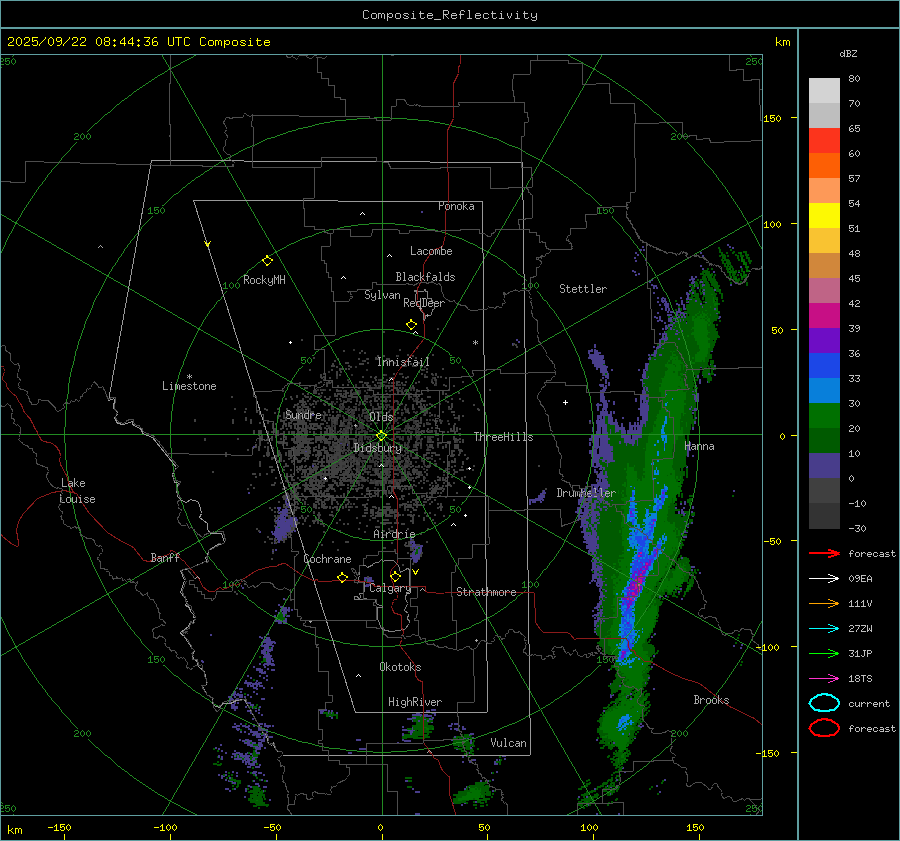The image size is (900, 841).
Task: Click the Drumheller city label
Action: pos(586,493)
